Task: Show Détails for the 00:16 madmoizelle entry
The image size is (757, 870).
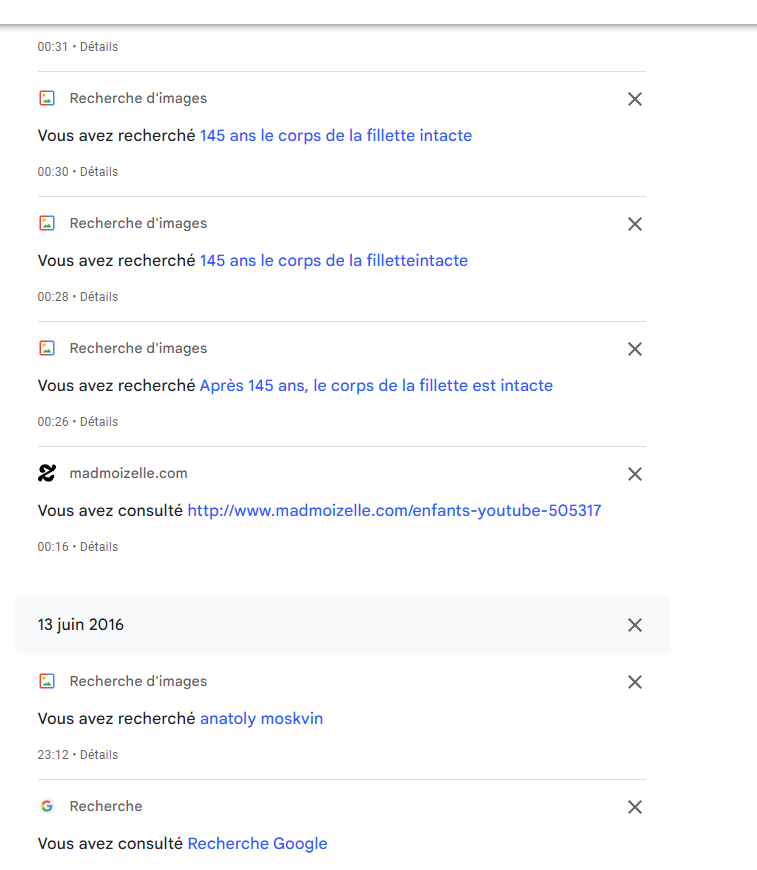Action: tap(99, 547)
